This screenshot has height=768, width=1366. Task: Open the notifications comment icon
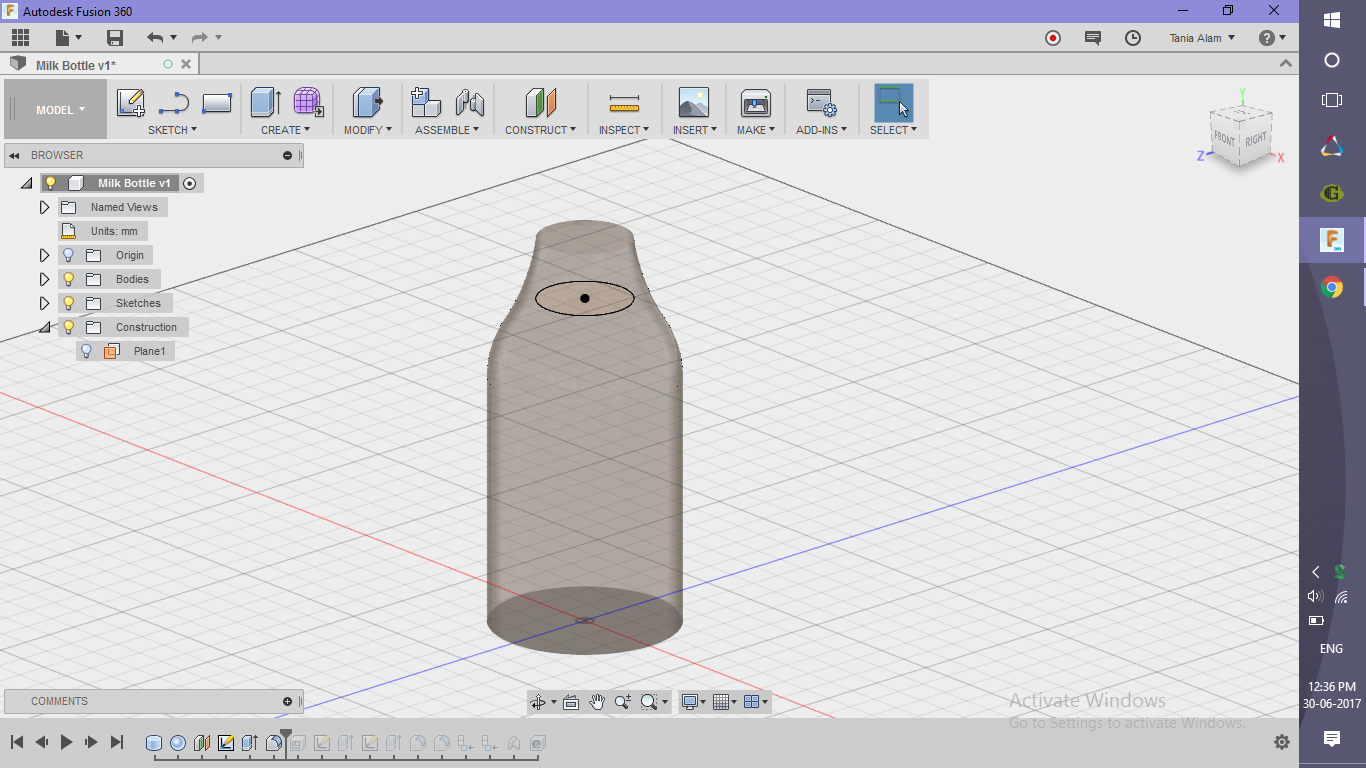(1093, 38)
